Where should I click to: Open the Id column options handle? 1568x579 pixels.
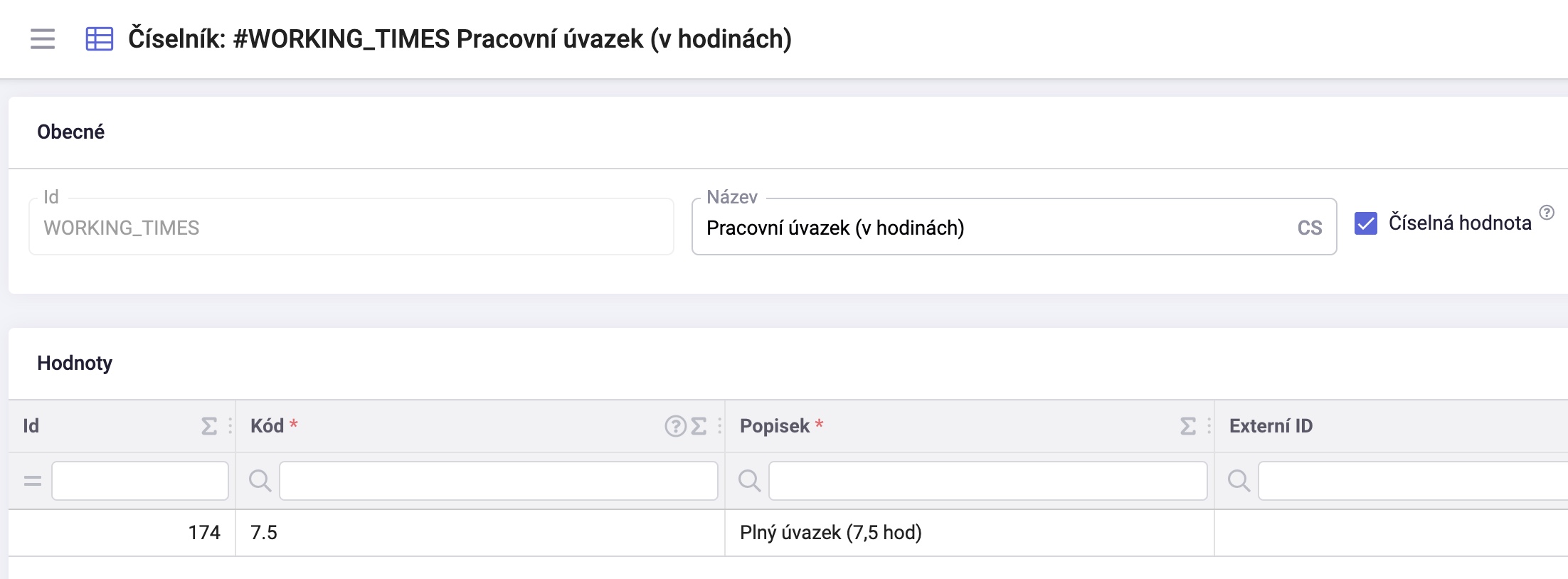click(x=230, y=426)
